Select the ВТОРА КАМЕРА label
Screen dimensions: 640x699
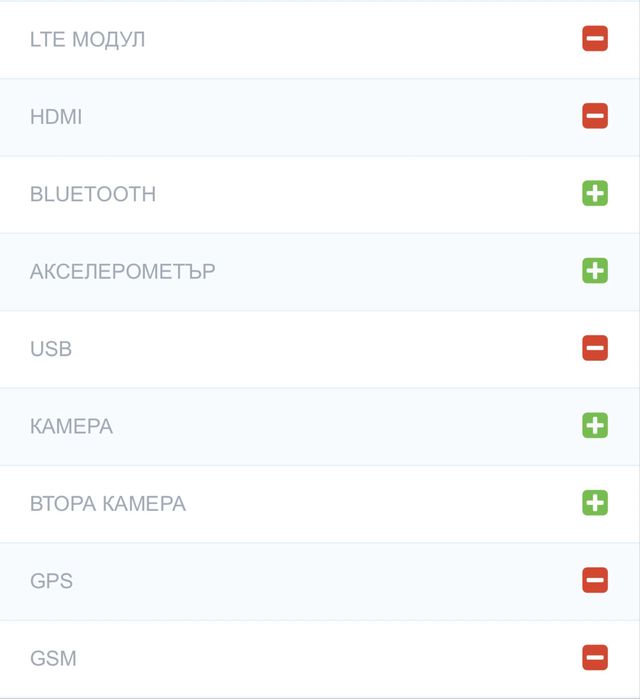[108, 503]
